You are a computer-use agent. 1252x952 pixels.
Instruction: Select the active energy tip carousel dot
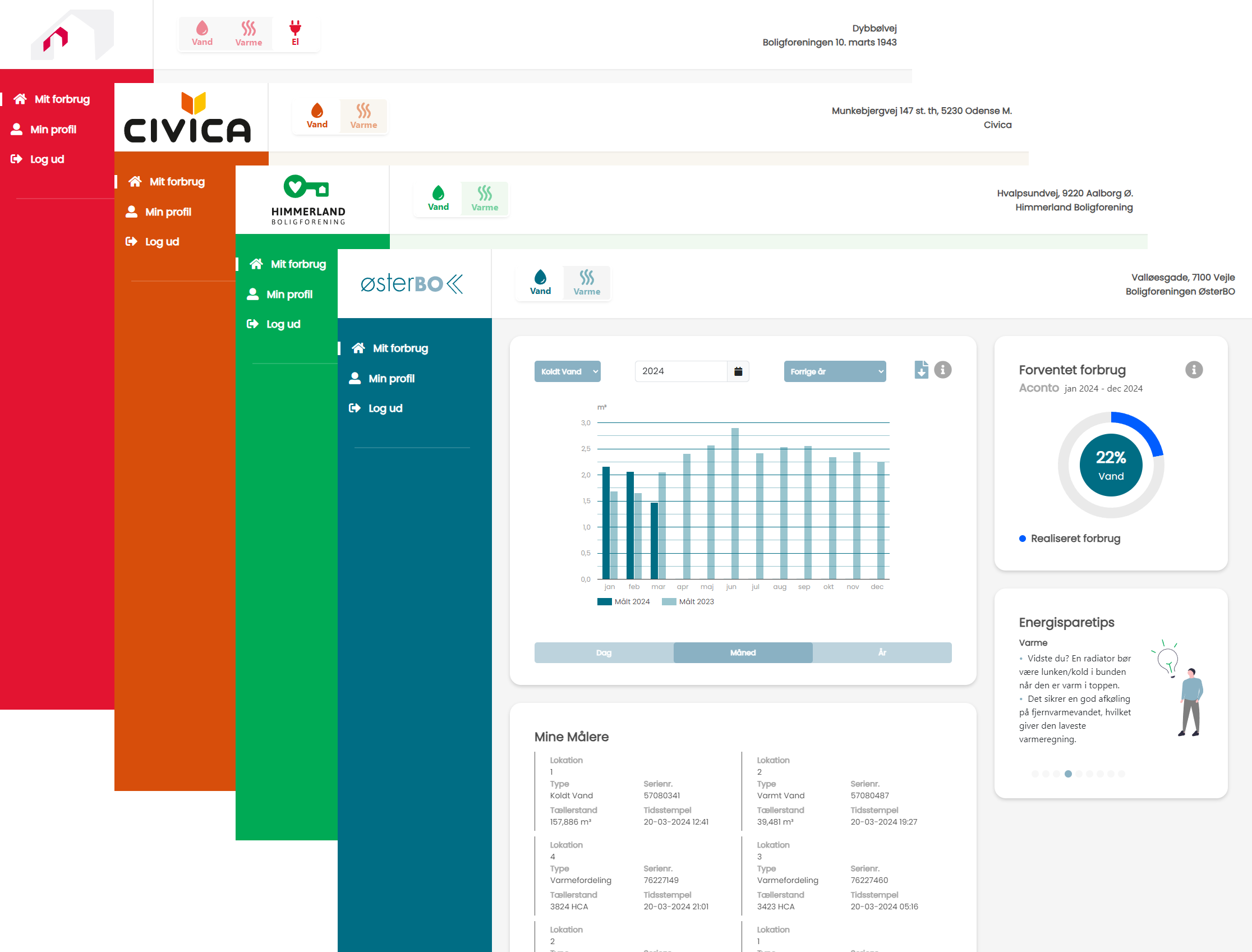[1068, 774]
